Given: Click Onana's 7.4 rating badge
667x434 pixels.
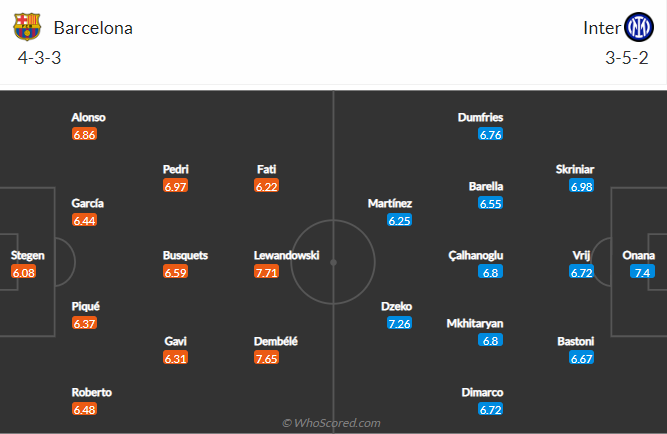Looking at the screenshot, I should tap(642, 272).
